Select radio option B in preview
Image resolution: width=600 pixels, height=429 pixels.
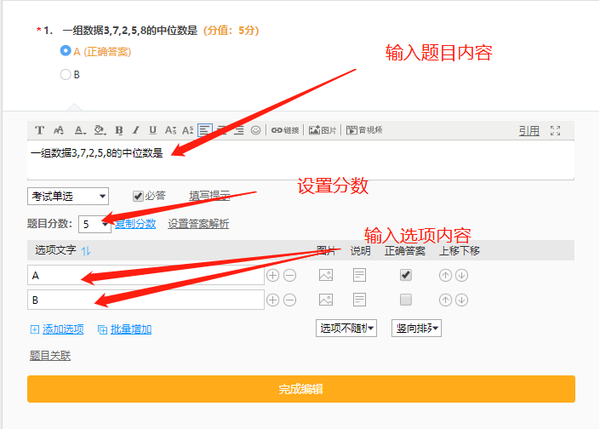(65, 74)
